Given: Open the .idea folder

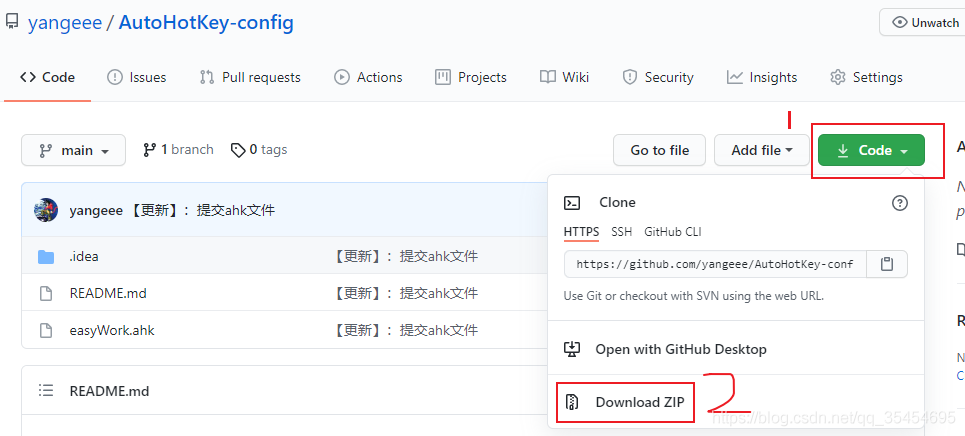Looking at the screenshot, I should (x=84, y=256).
